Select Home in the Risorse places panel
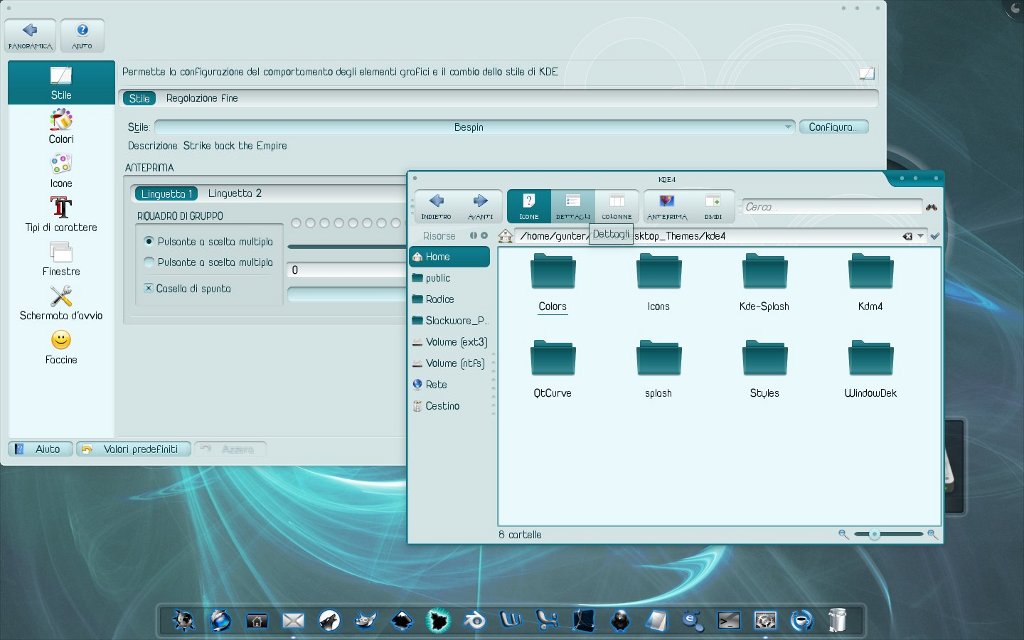 pos(449,257)
